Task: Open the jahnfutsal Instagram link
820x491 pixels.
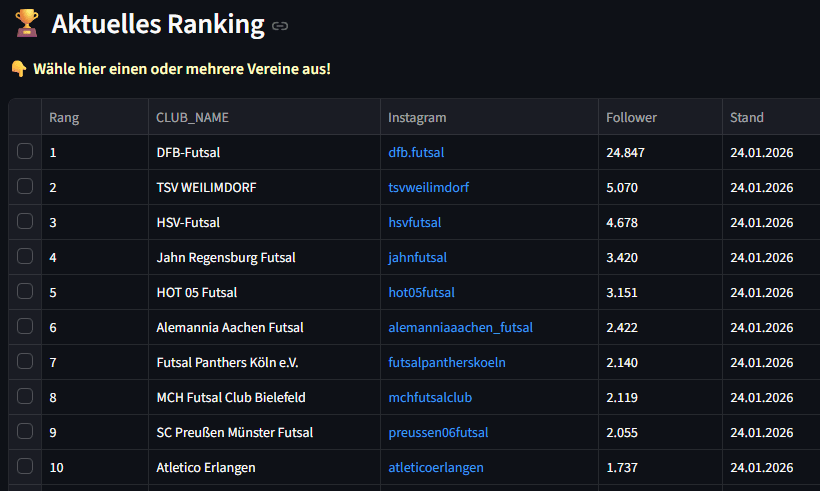Action: pyautogui.click(x=417, y=258)
